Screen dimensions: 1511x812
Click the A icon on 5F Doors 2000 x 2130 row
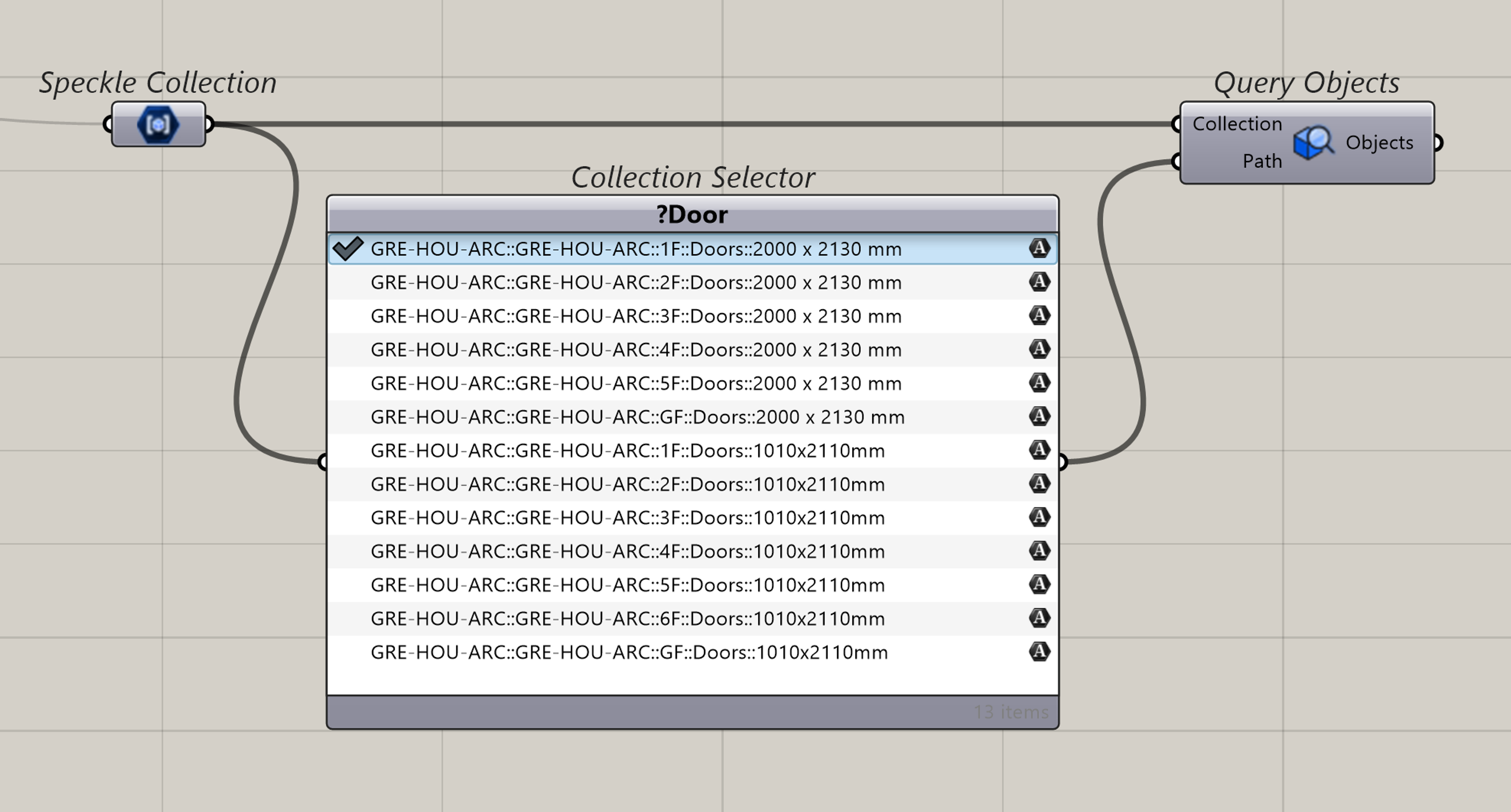pyautogui.click(x=1039, y=383)
